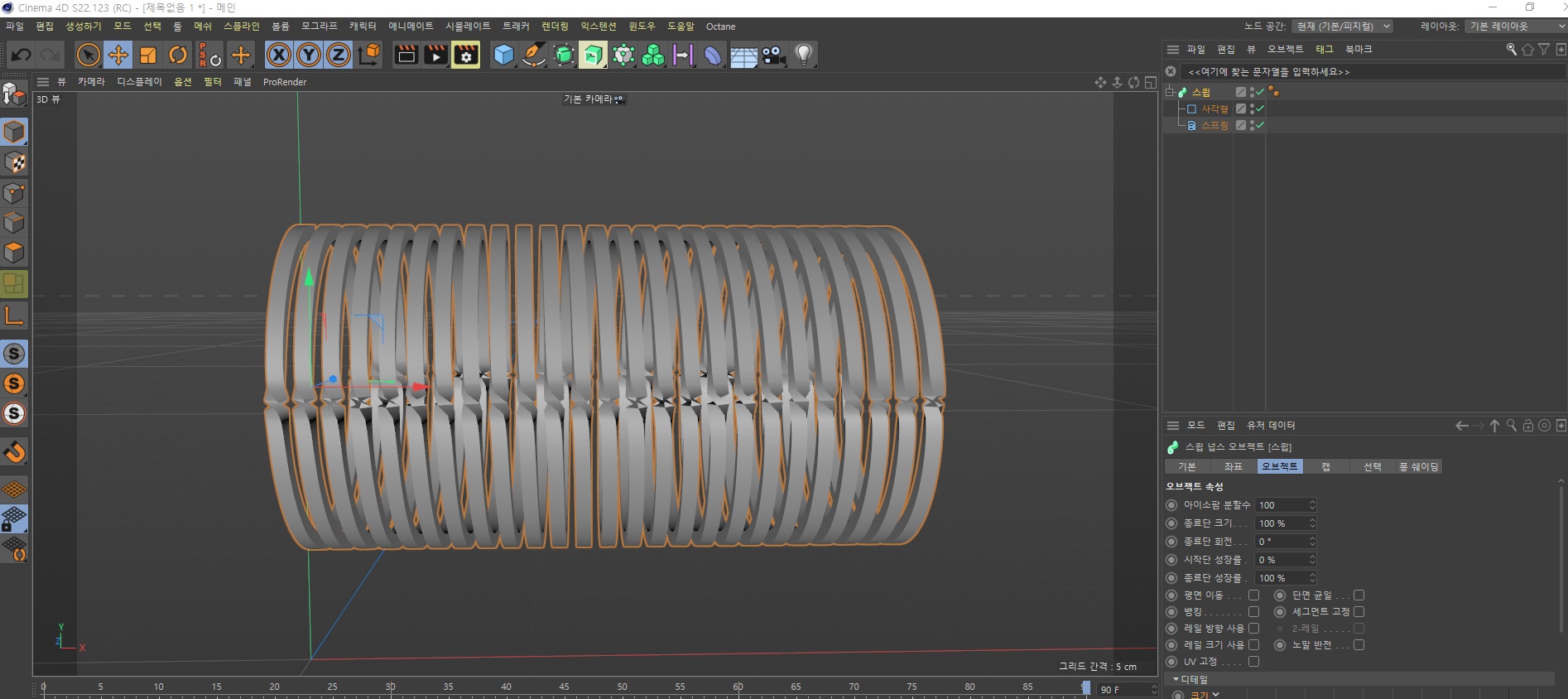Click the purple Bend deformer icon
The image size is (1568, 699).
[x=713, y=55]
